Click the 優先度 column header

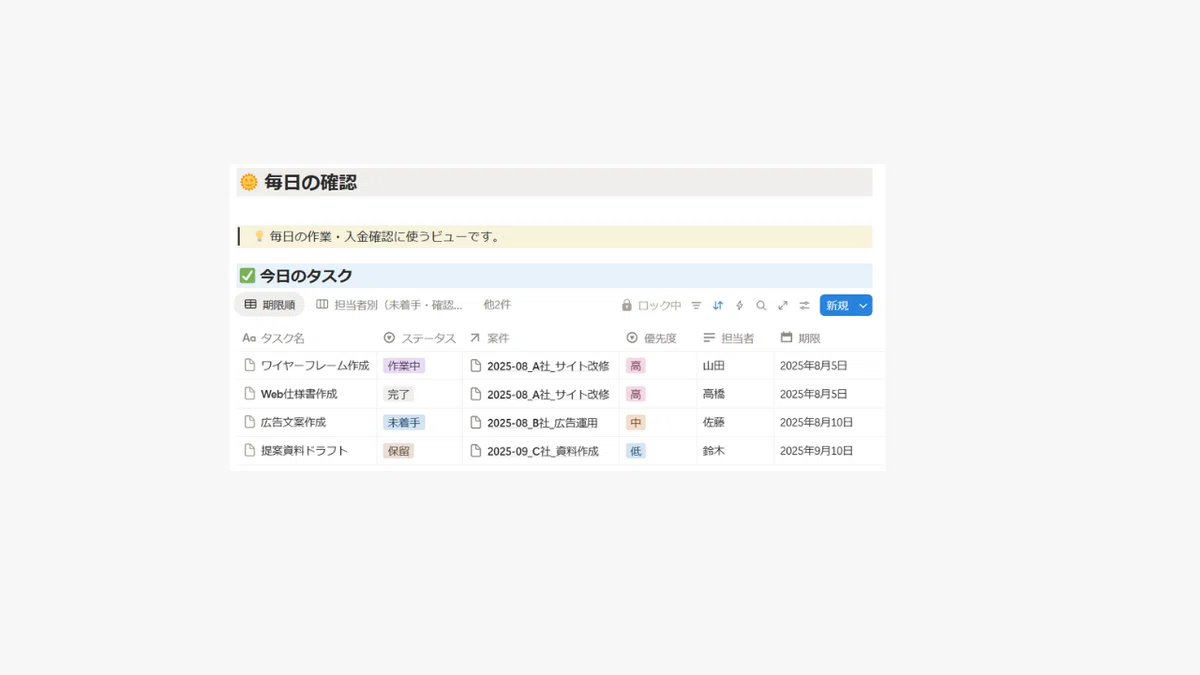pyautogui.click(x=651, y=338)
